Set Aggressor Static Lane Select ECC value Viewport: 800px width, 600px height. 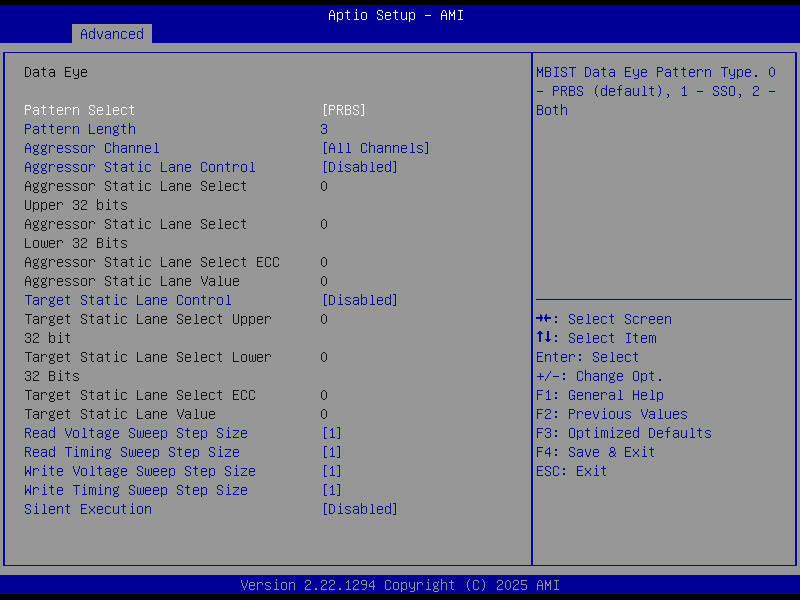pyautogui.click(x=324, y=262)
